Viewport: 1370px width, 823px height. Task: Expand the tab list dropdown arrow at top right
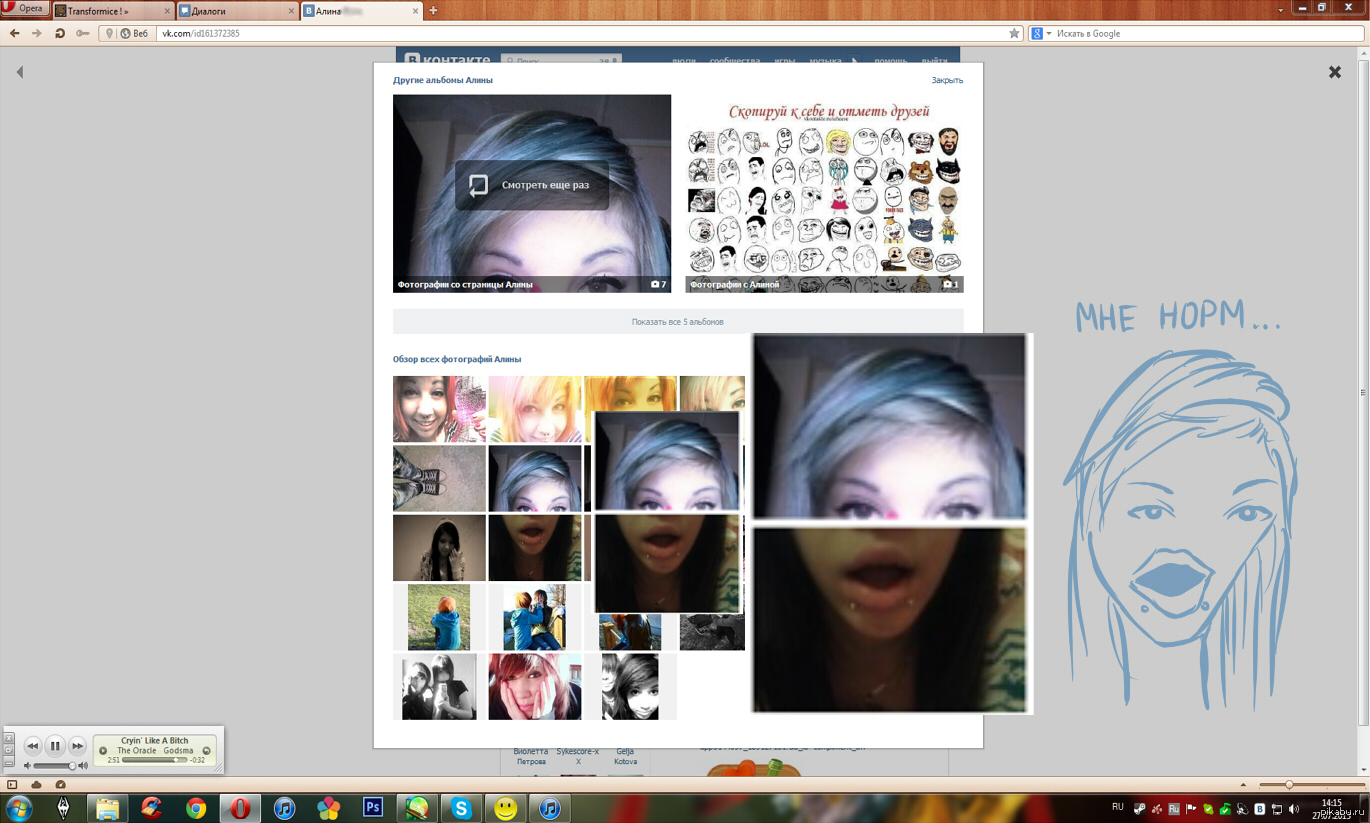(1281, 10)
